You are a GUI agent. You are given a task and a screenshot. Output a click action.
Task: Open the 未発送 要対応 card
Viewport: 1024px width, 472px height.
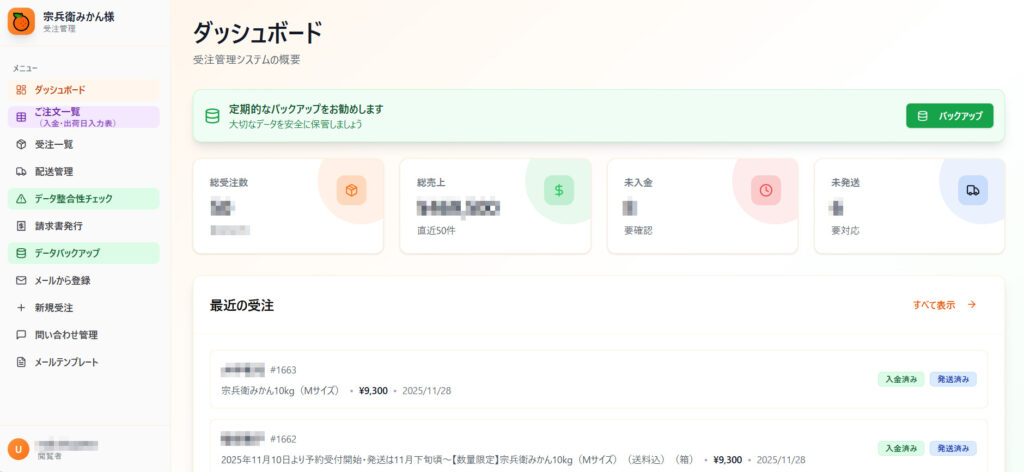[x=910, y=206]
